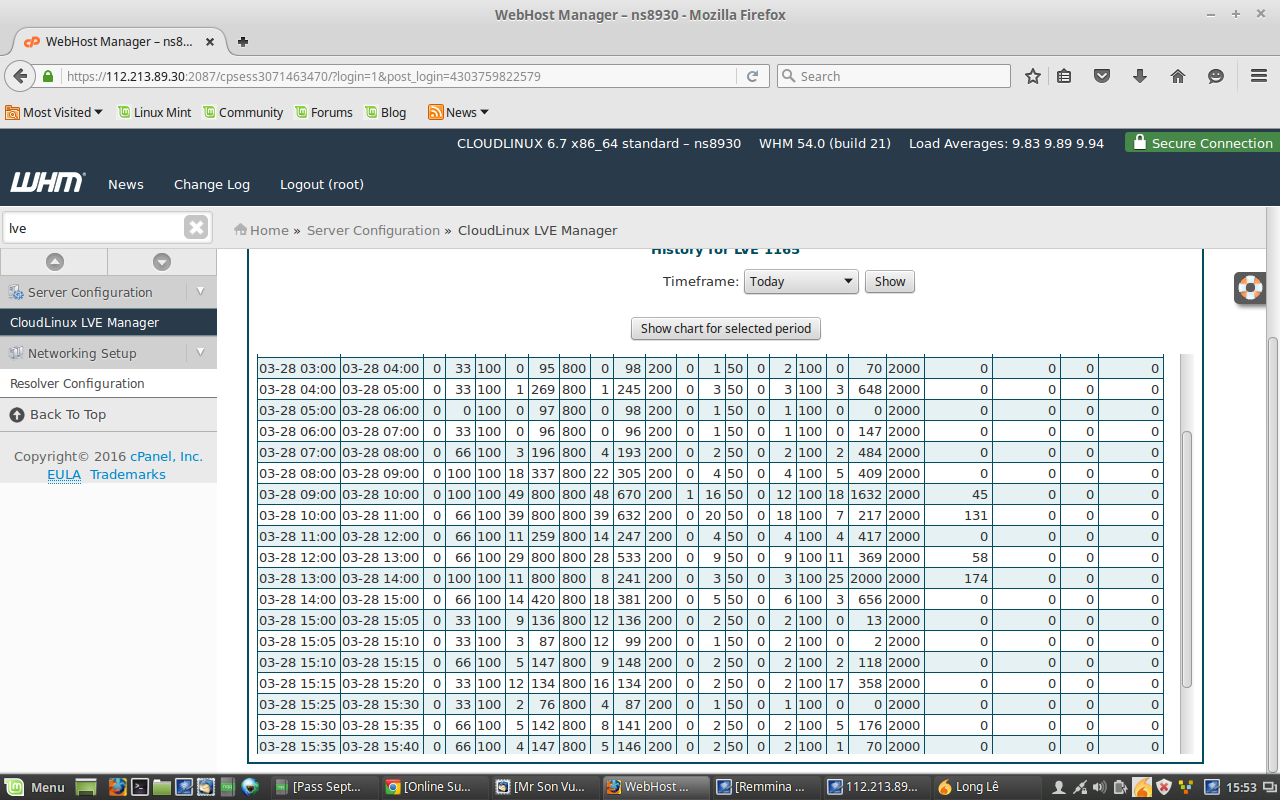Collapse the Networking Setup section arrow
1280x800 pixels.
click(200, 353)
